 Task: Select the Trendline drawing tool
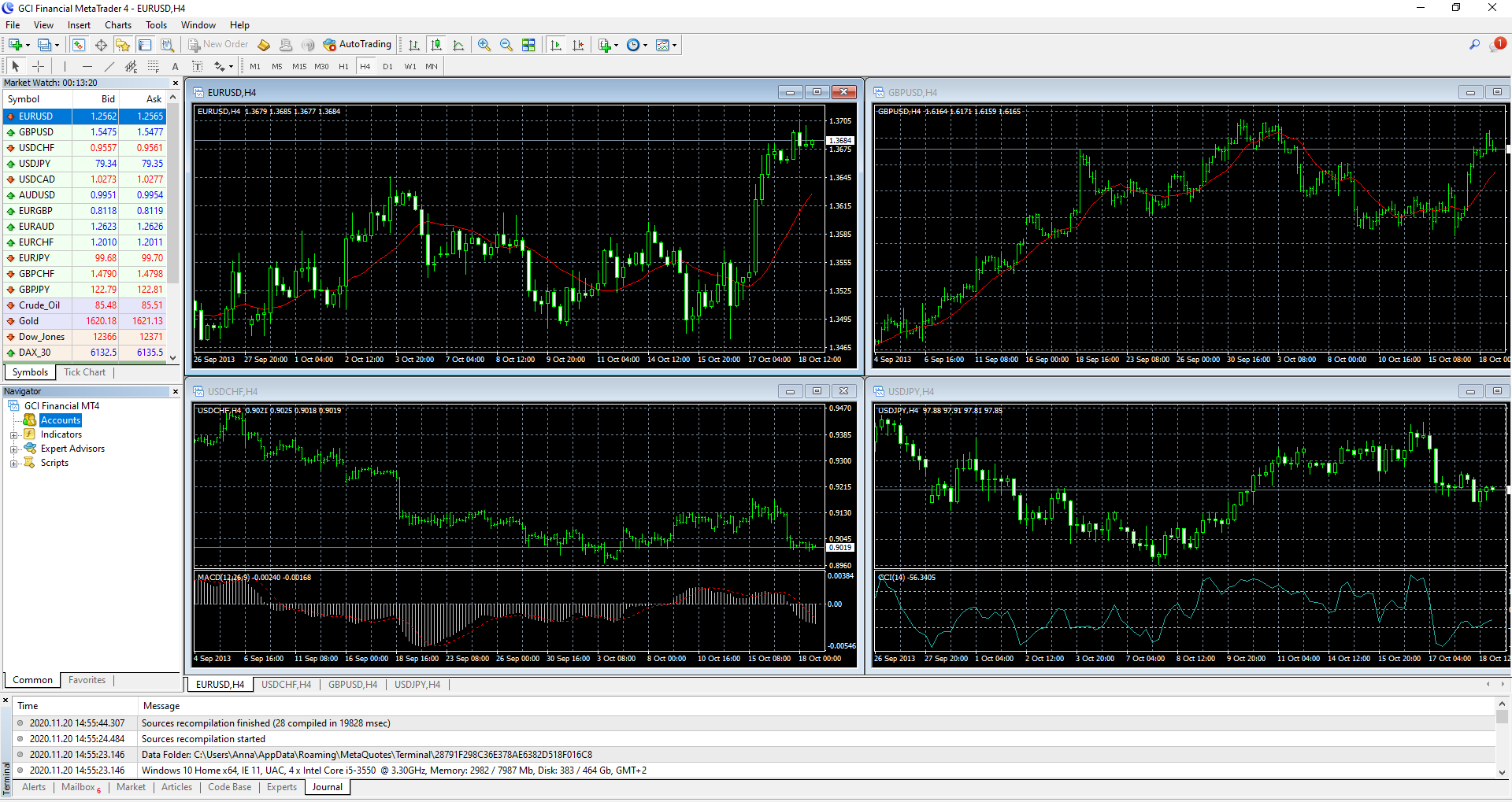click(x=109, y=66)
